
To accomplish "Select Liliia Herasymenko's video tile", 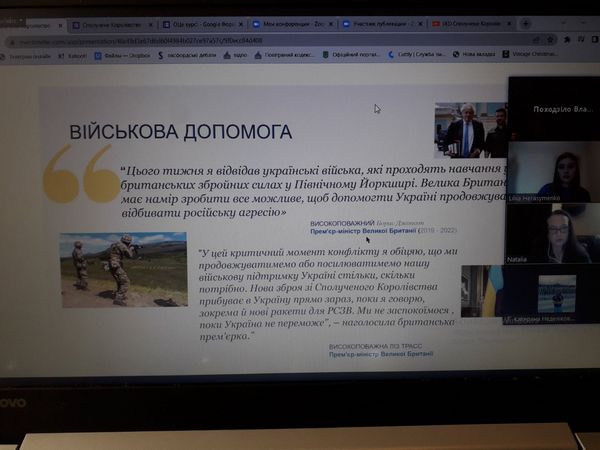I will click(554, 172).
